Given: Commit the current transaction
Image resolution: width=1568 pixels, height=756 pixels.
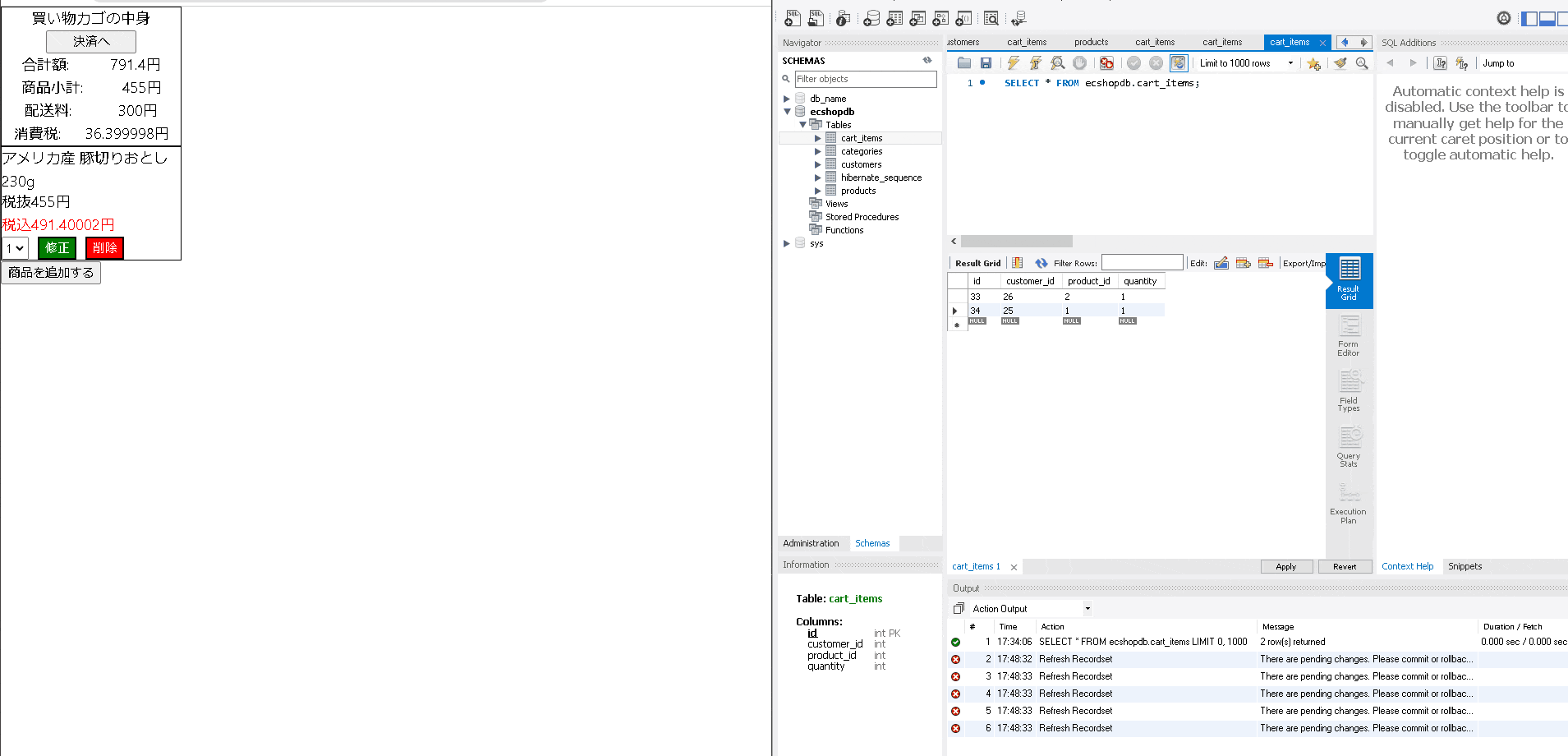Looking at the screenshot, I should coord(1133,63).
